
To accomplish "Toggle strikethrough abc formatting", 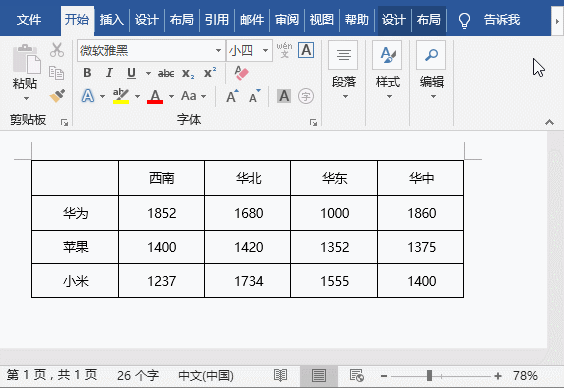I will (166, 73).
